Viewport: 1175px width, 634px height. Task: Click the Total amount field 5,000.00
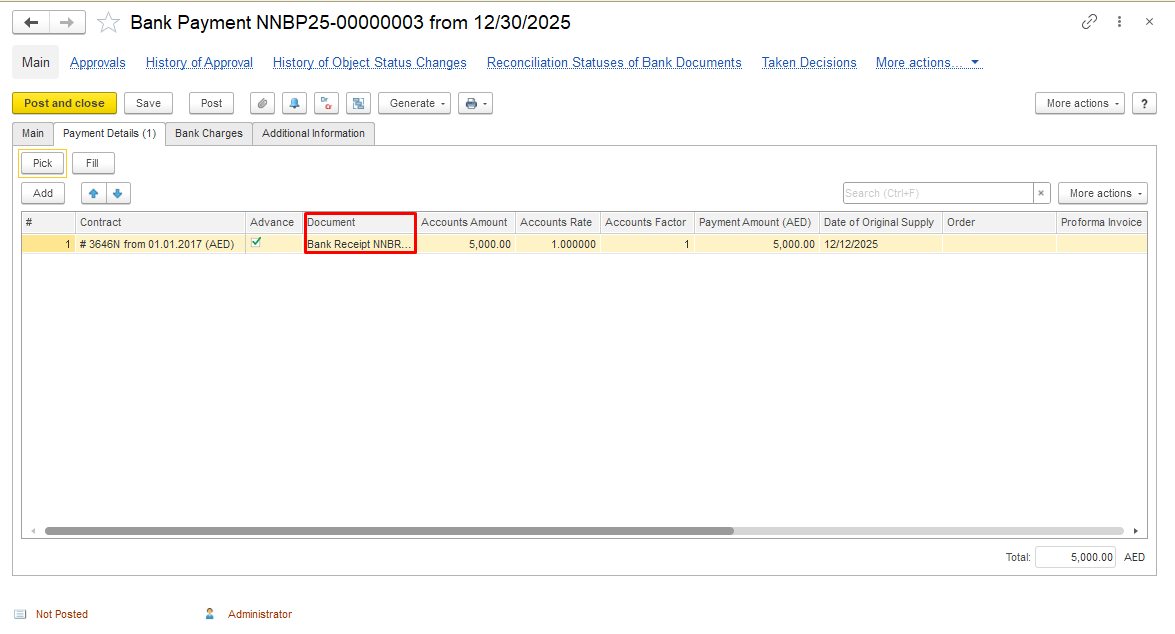1075,557
